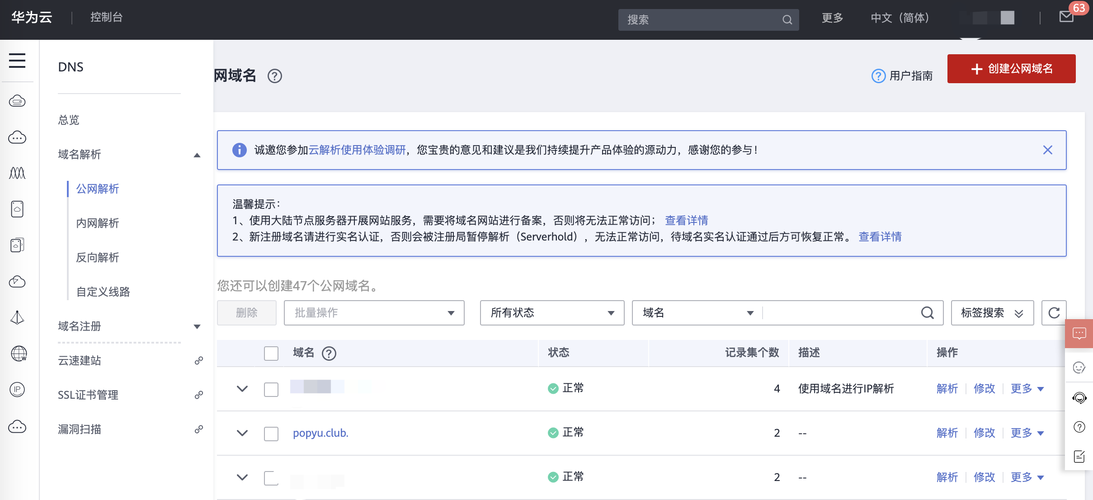
Task: Click the disabled 删除 button
Action: [x=247, y=313]
